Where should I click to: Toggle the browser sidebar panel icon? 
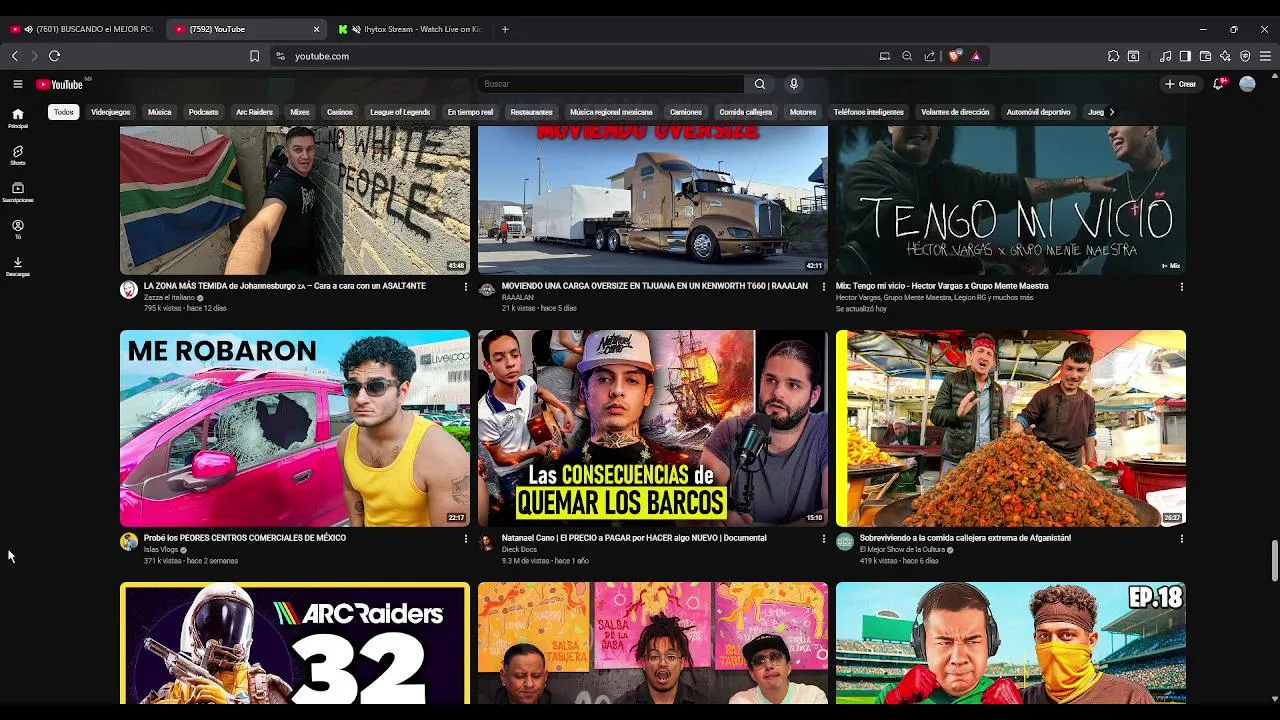[x=1185, y=56]
